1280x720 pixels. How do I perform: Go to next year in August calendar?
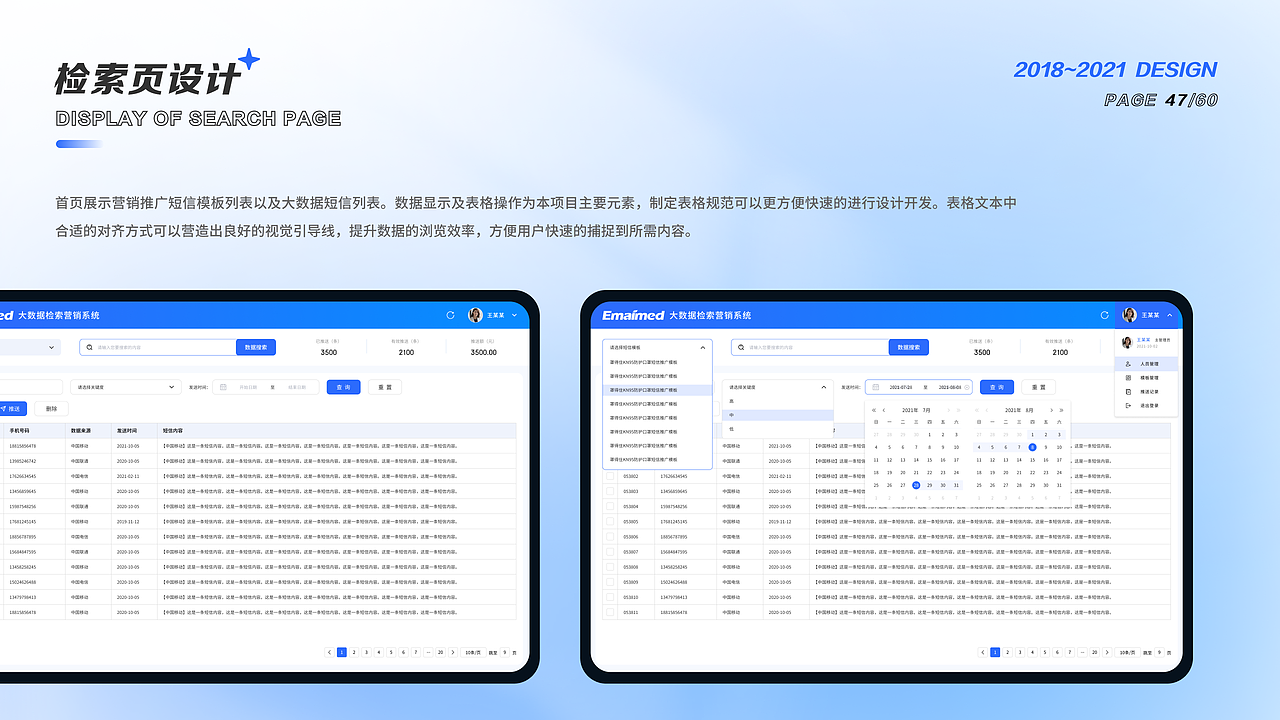[1061, 410]
